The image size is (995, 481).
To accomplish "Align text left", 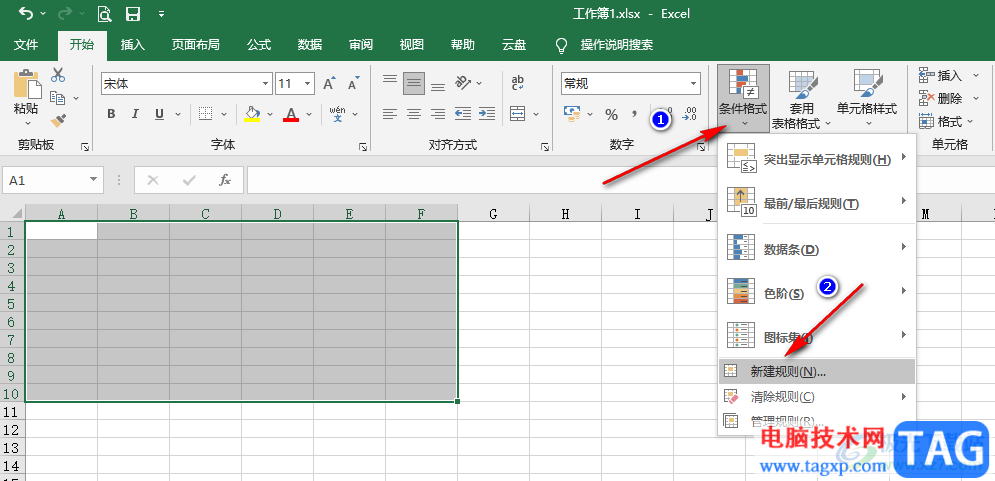I will (390, 114).
